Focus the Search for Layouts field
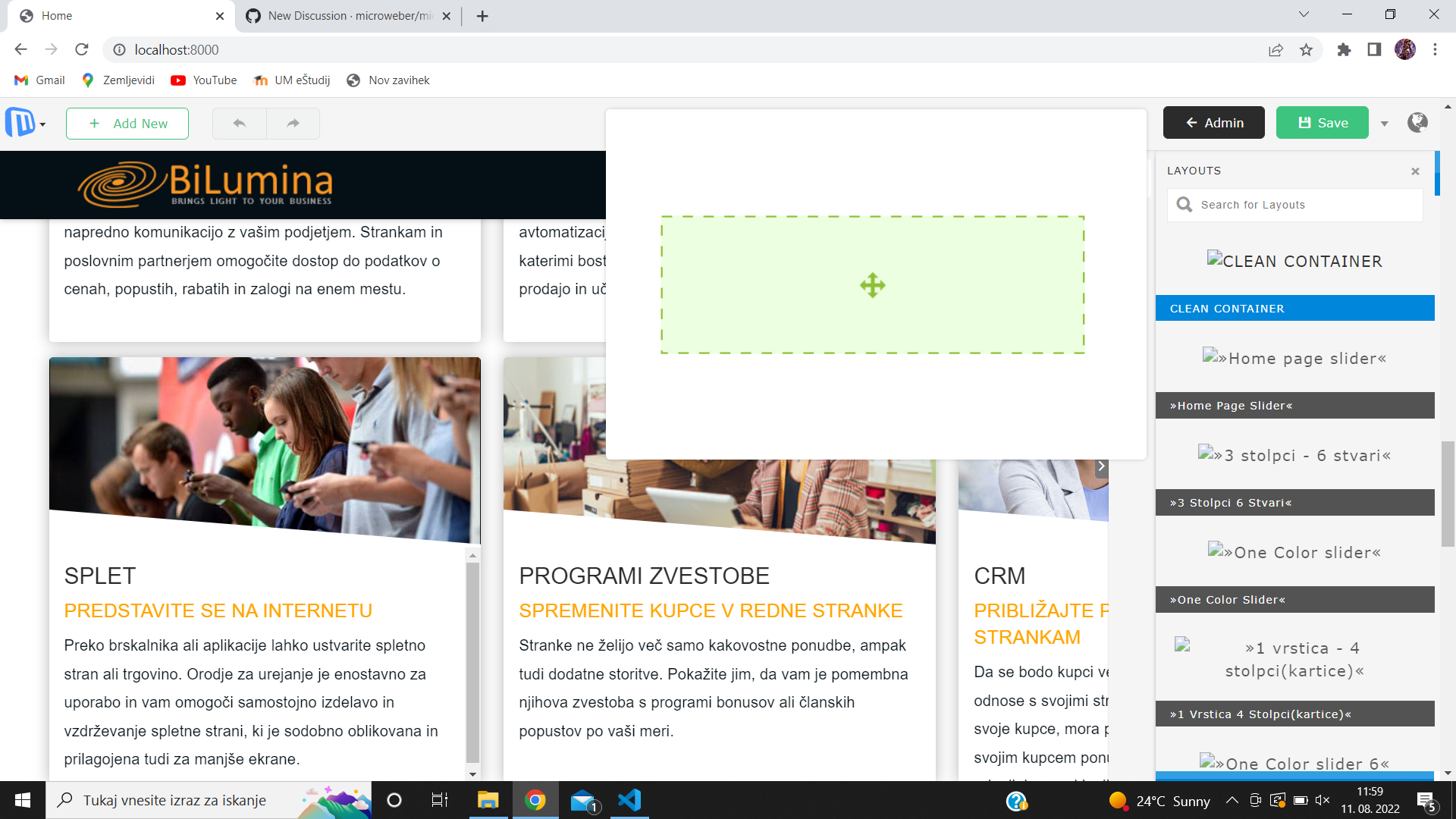Image resolution: width=1456 pixels, height=819 pixels. [1295, 205]
